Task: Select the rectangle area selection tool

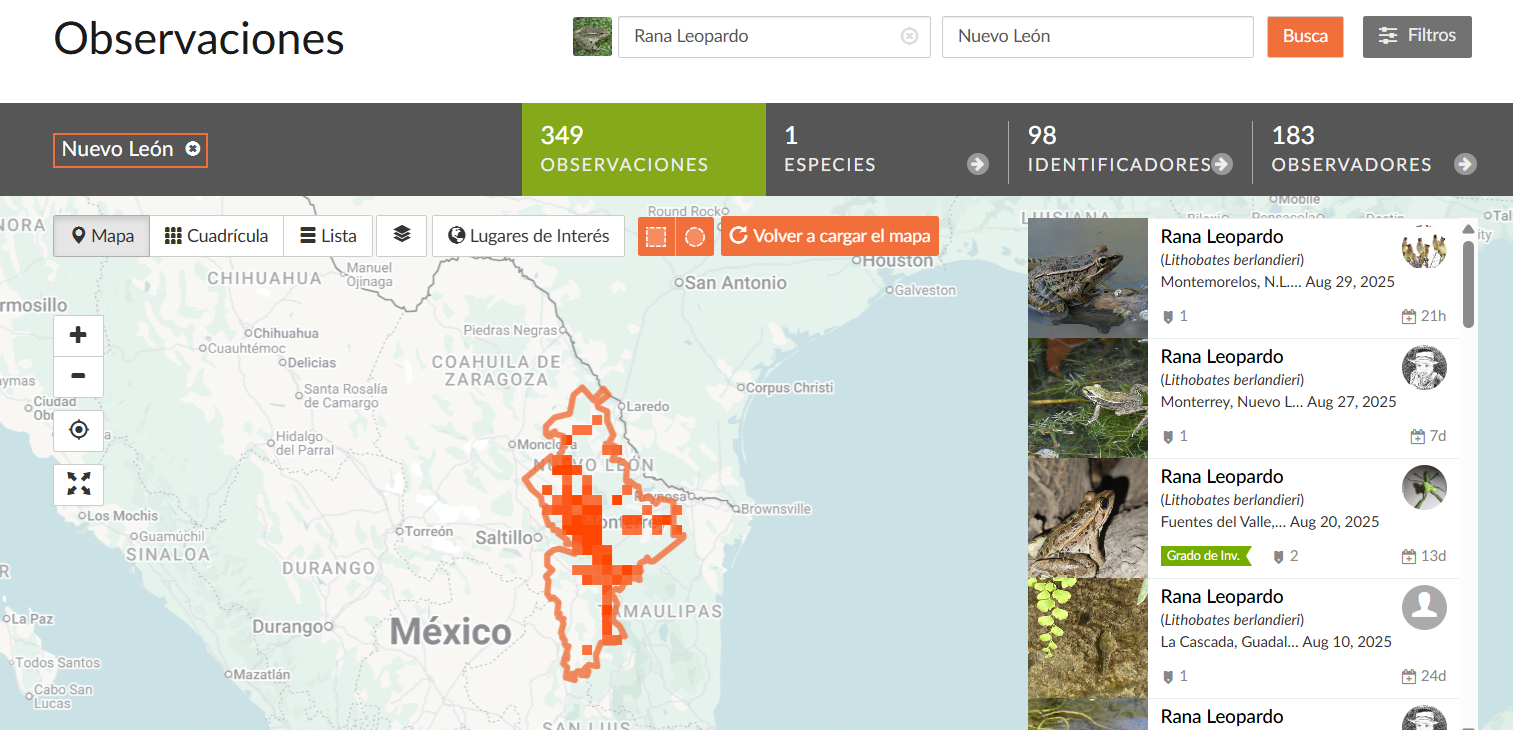Action: click(656, 237)
